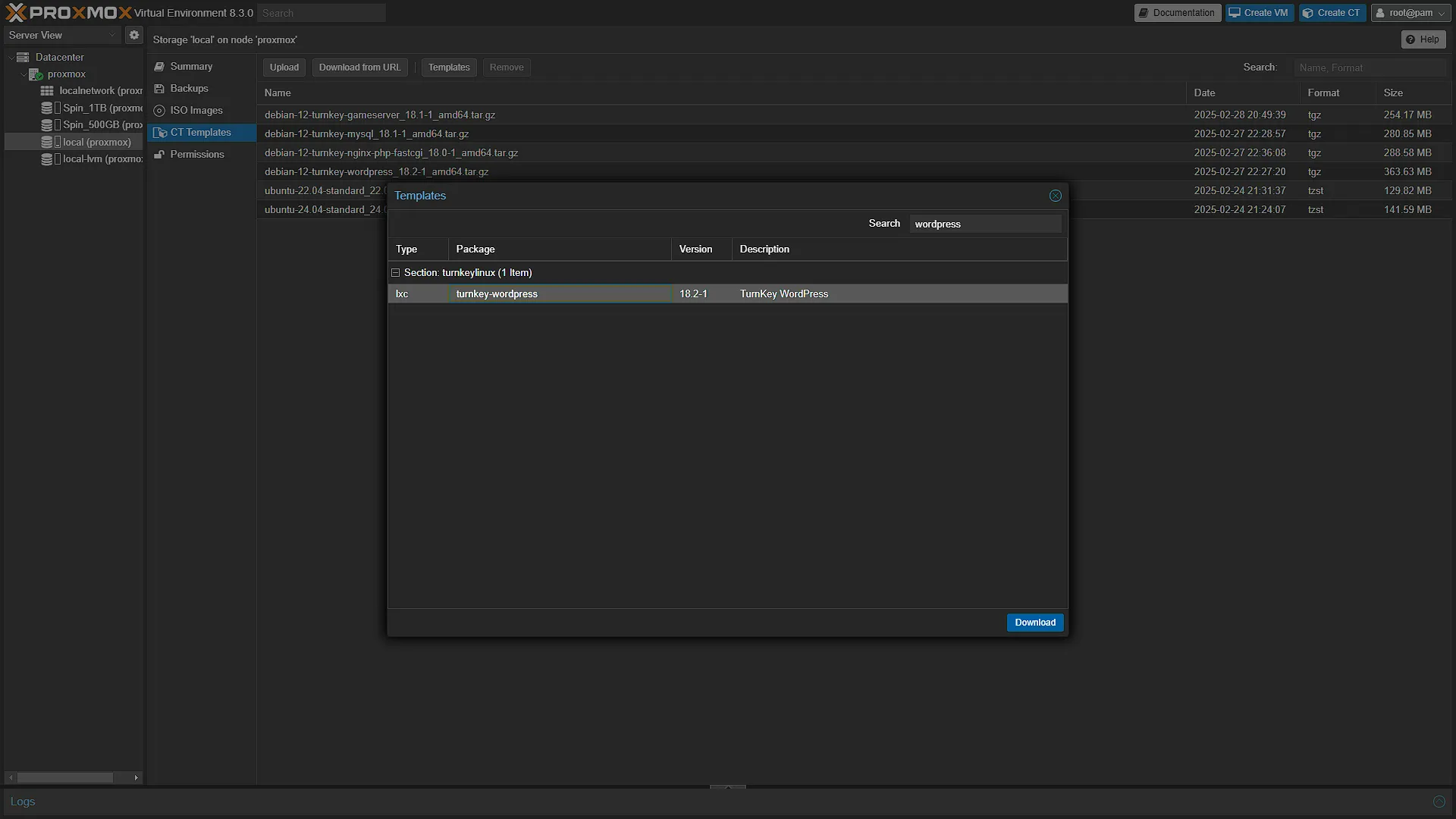Collapse the turnkeylinux section
Image resolution: width=1456 pixels, height=819 pixels.
pyautogui.click(x=395, y=272)
